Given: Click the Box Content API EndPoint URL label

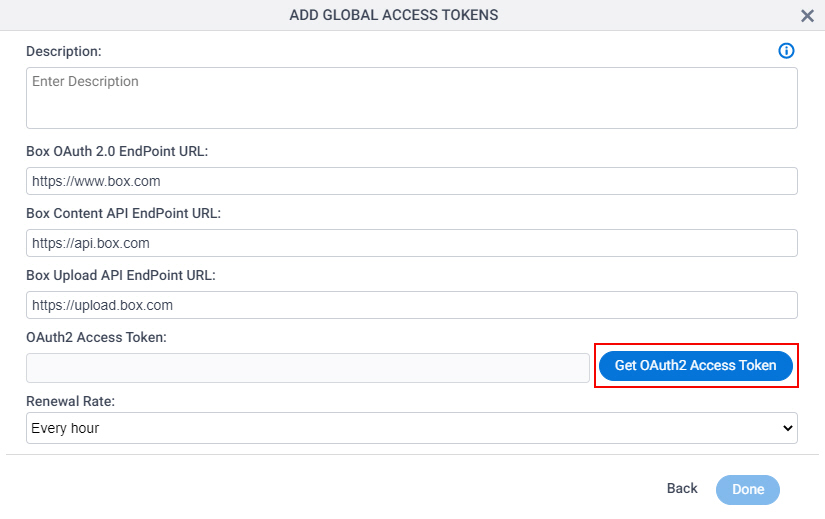Looking at the screenshot, I should pos(124,213).
